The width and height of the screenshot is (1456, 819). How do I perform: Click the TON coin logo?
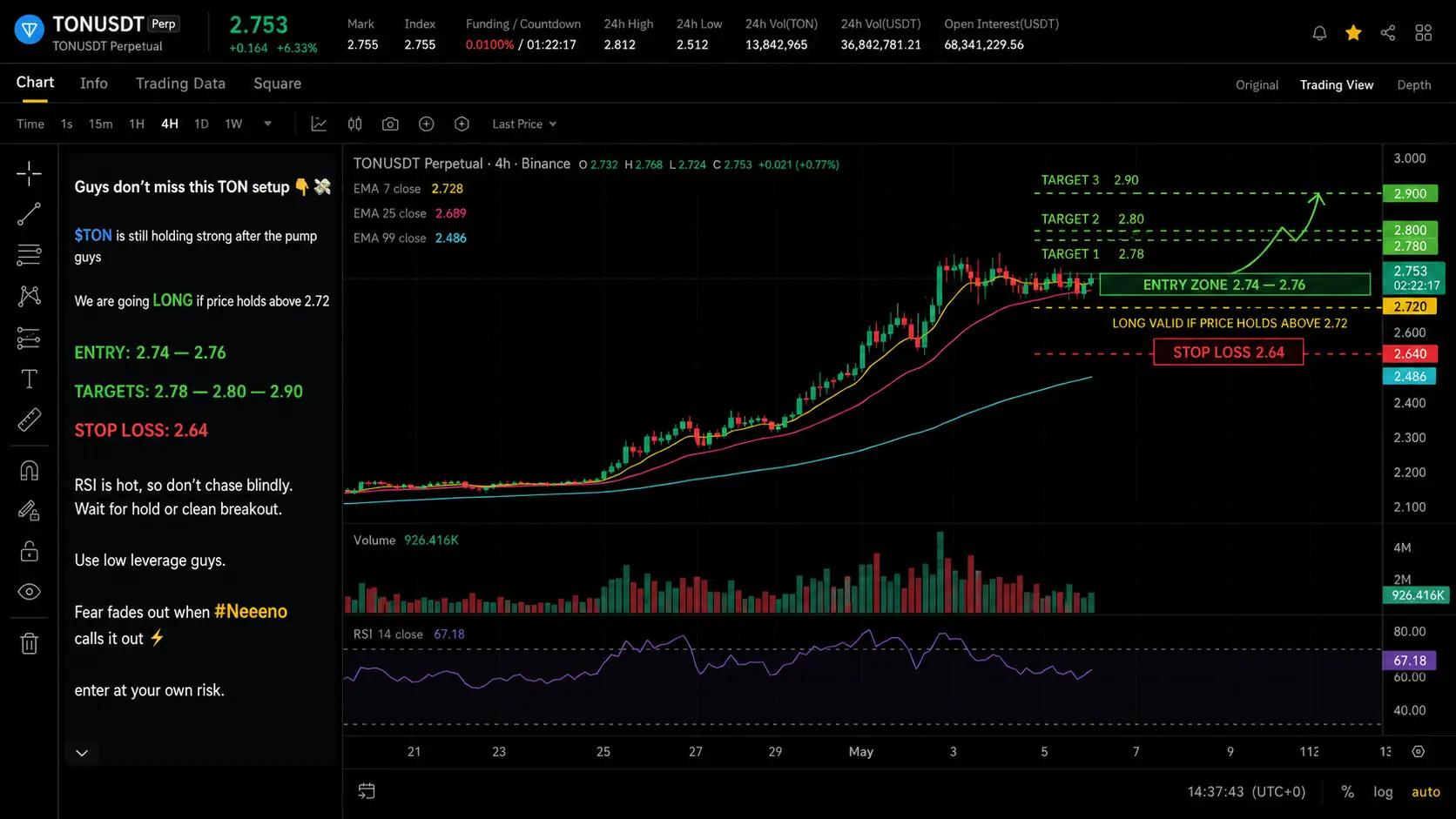coord(30,31)
